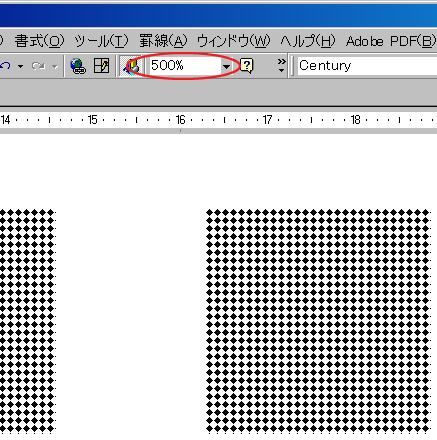
Task: Expand the Redo history dropdown arrow
Action: pos(55,66)
